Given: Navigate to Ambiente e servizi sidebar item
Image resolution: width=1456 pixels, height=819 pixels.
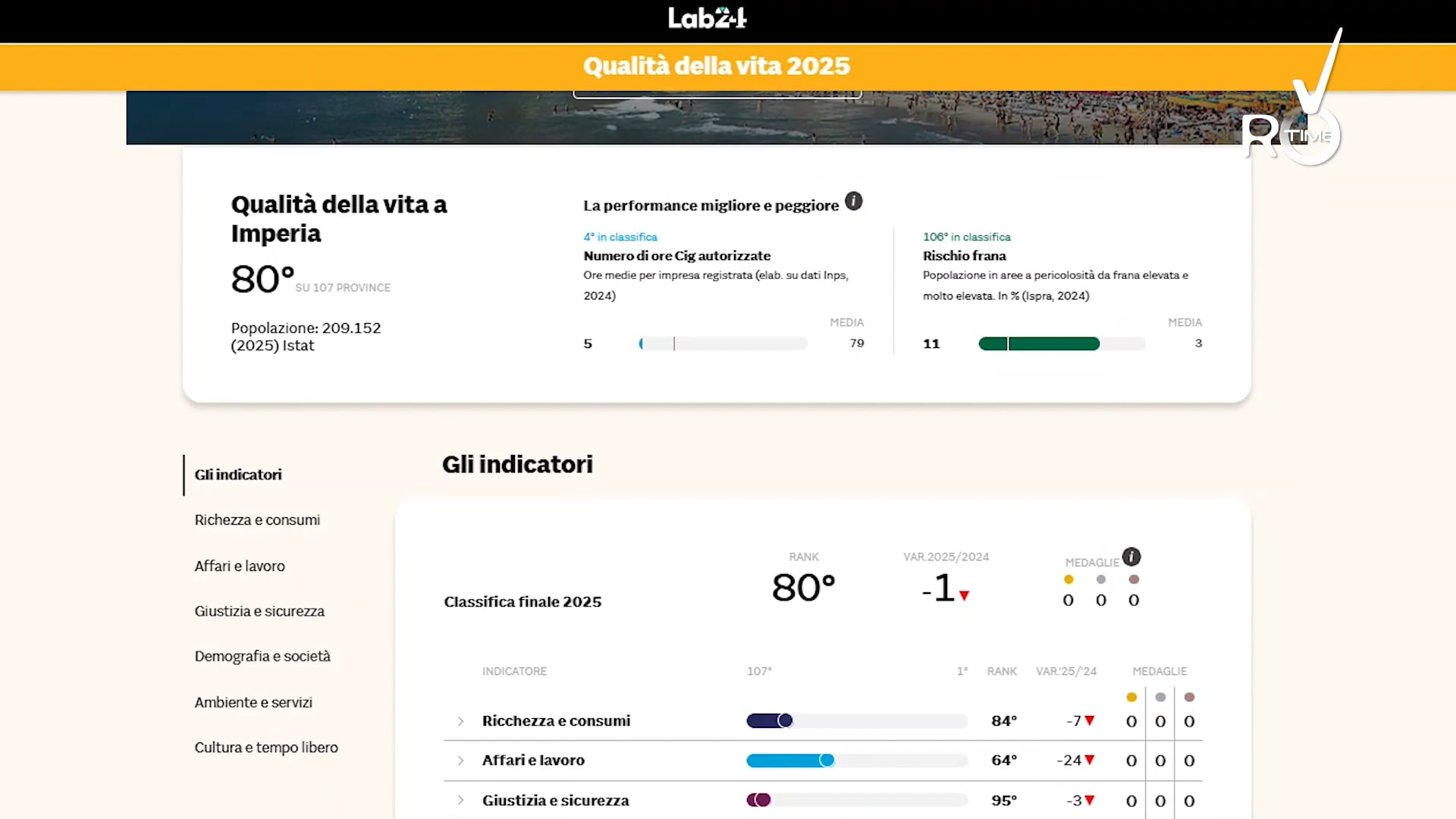Looking at the screenshot, I should tap(253, 703).
